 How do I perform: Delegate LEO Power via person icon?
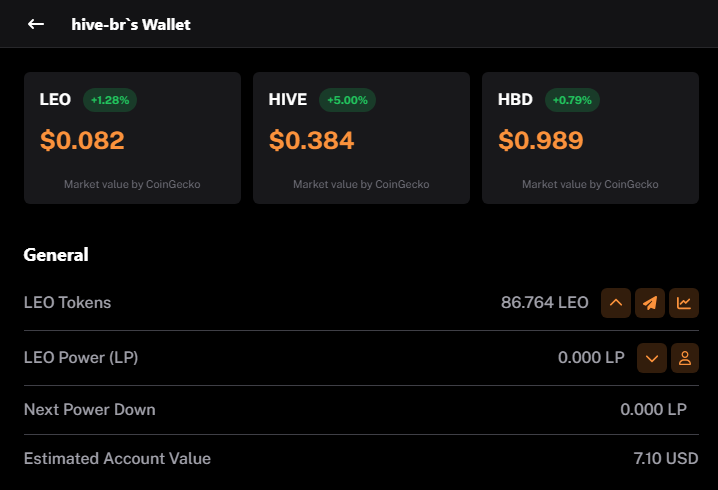pyautogui.click(x=685, y=358)
